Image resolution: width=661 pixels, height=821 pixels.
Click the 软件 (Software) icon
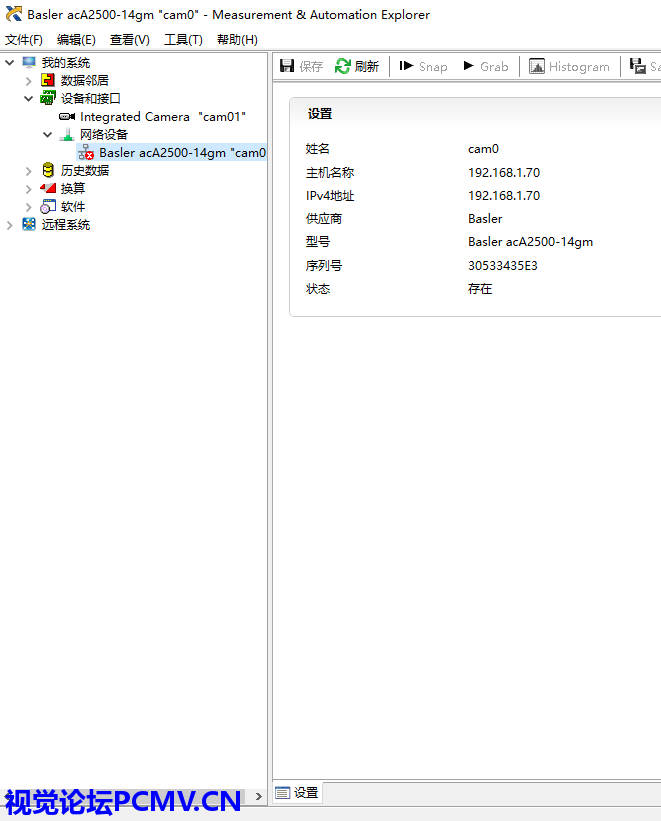pos(48,207)
